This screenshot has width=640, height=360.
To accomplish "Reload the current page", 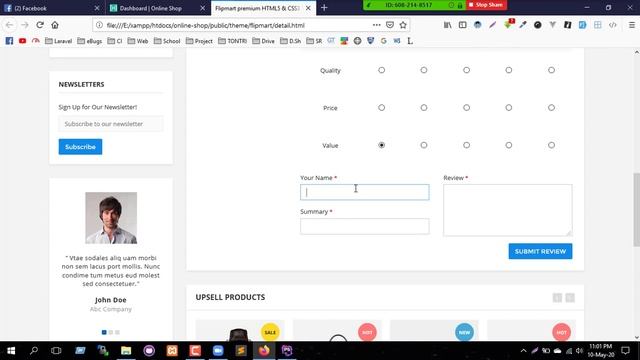I will point(40,25).
